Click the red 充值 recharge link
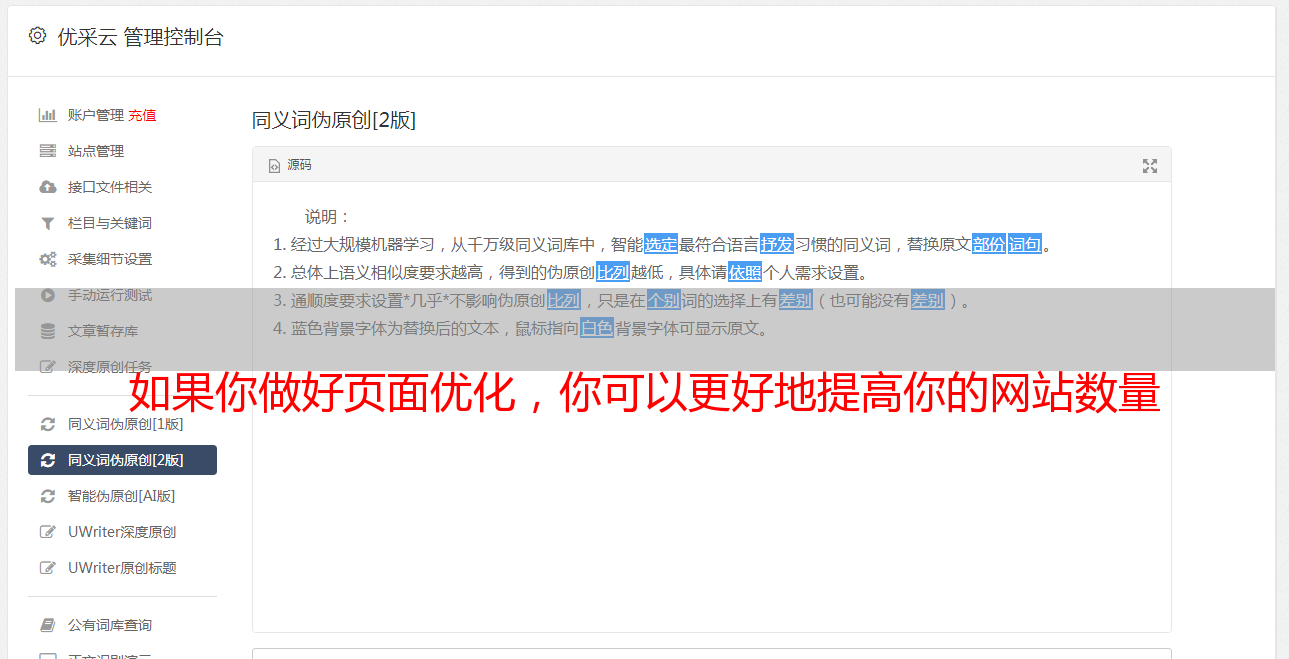Image resolution: width=1289 pixels, height=659 pixels. pyautogui.click(x=142, y=115)
